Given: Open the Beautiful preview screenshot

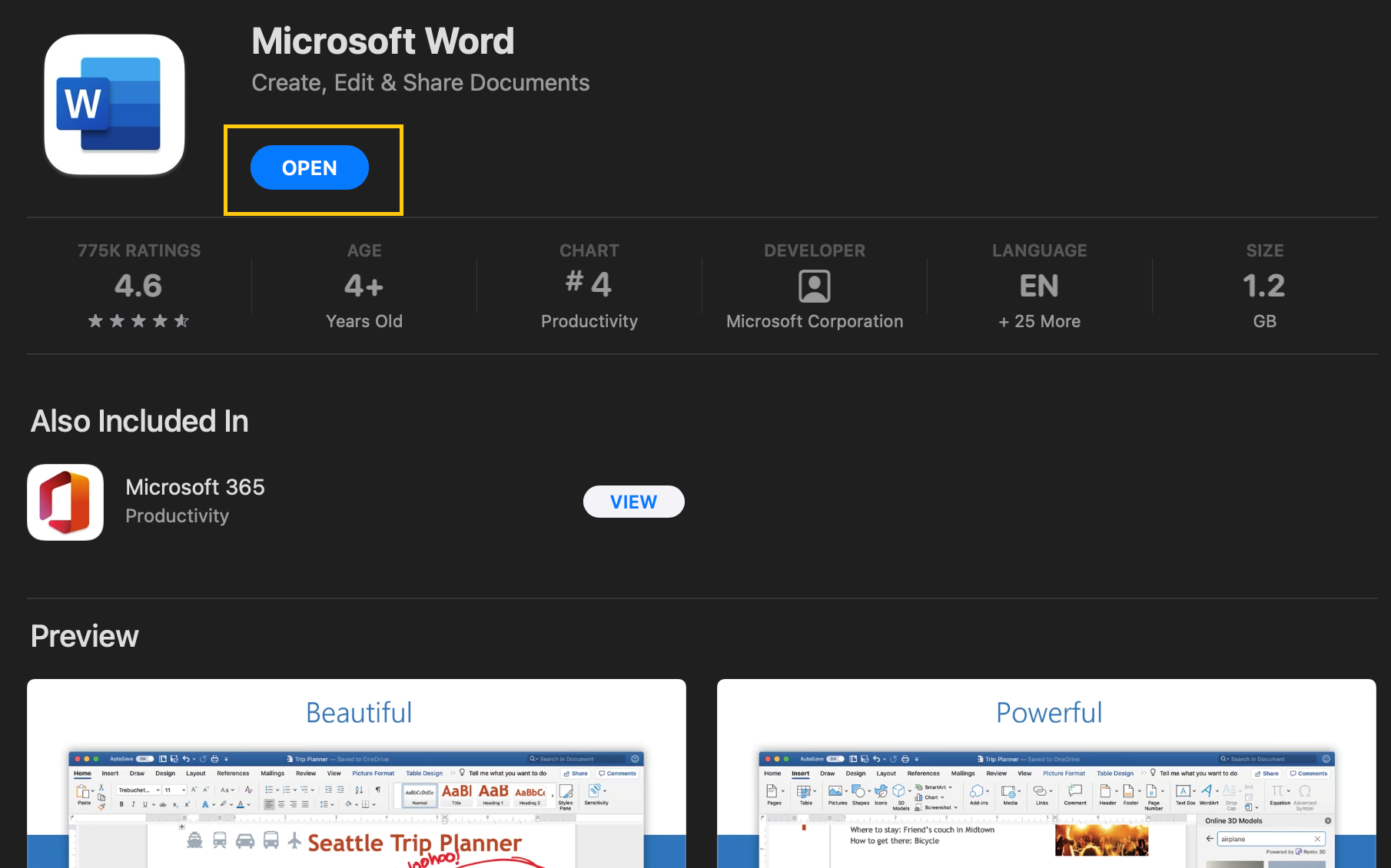Looking at the screenshot, I should 357,774.
